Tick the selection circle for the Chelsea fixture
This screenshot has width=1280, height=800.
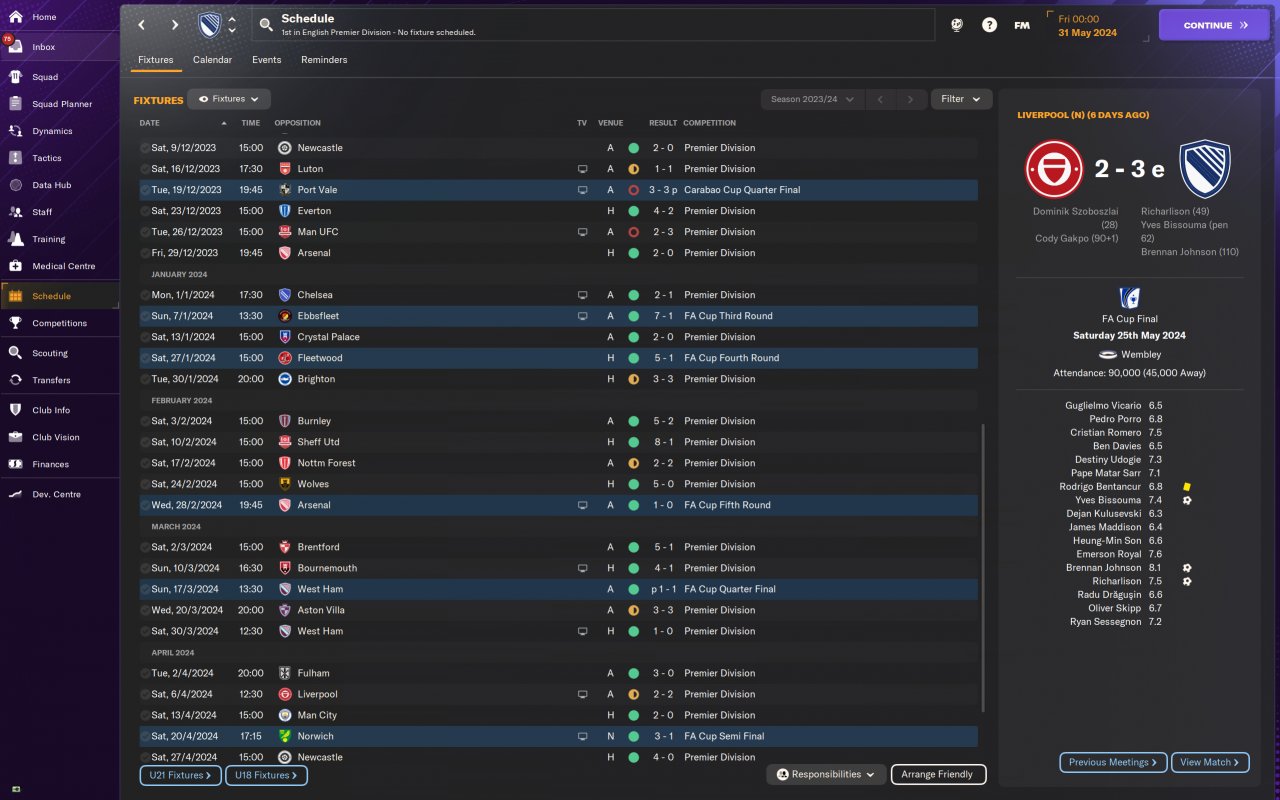click(144, 295)
